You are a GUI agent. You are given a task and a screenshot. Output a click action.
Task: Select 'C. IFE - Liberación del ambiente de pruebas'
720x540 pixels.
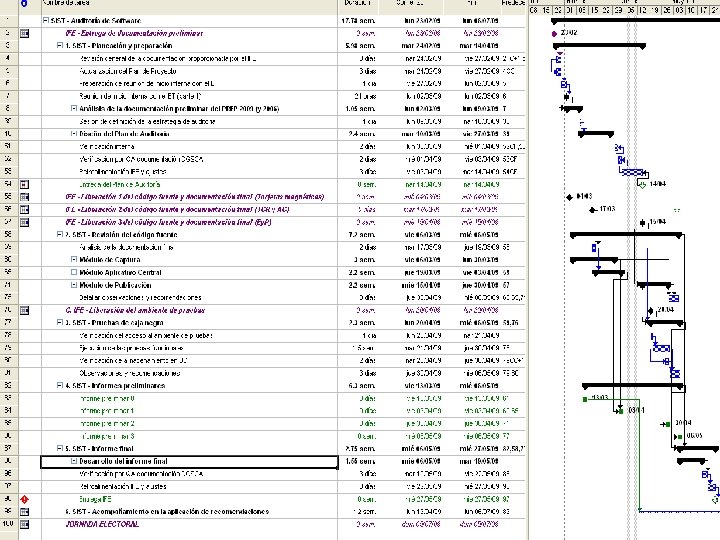pyautogui.click(x=135, y=311)
